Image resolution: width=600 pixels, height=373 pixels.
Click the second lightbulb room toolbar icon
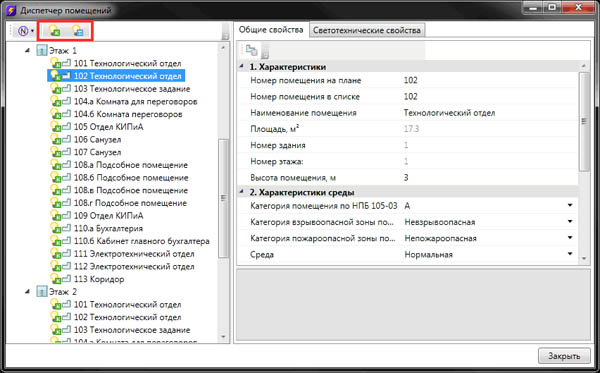[x=78, y=31]
